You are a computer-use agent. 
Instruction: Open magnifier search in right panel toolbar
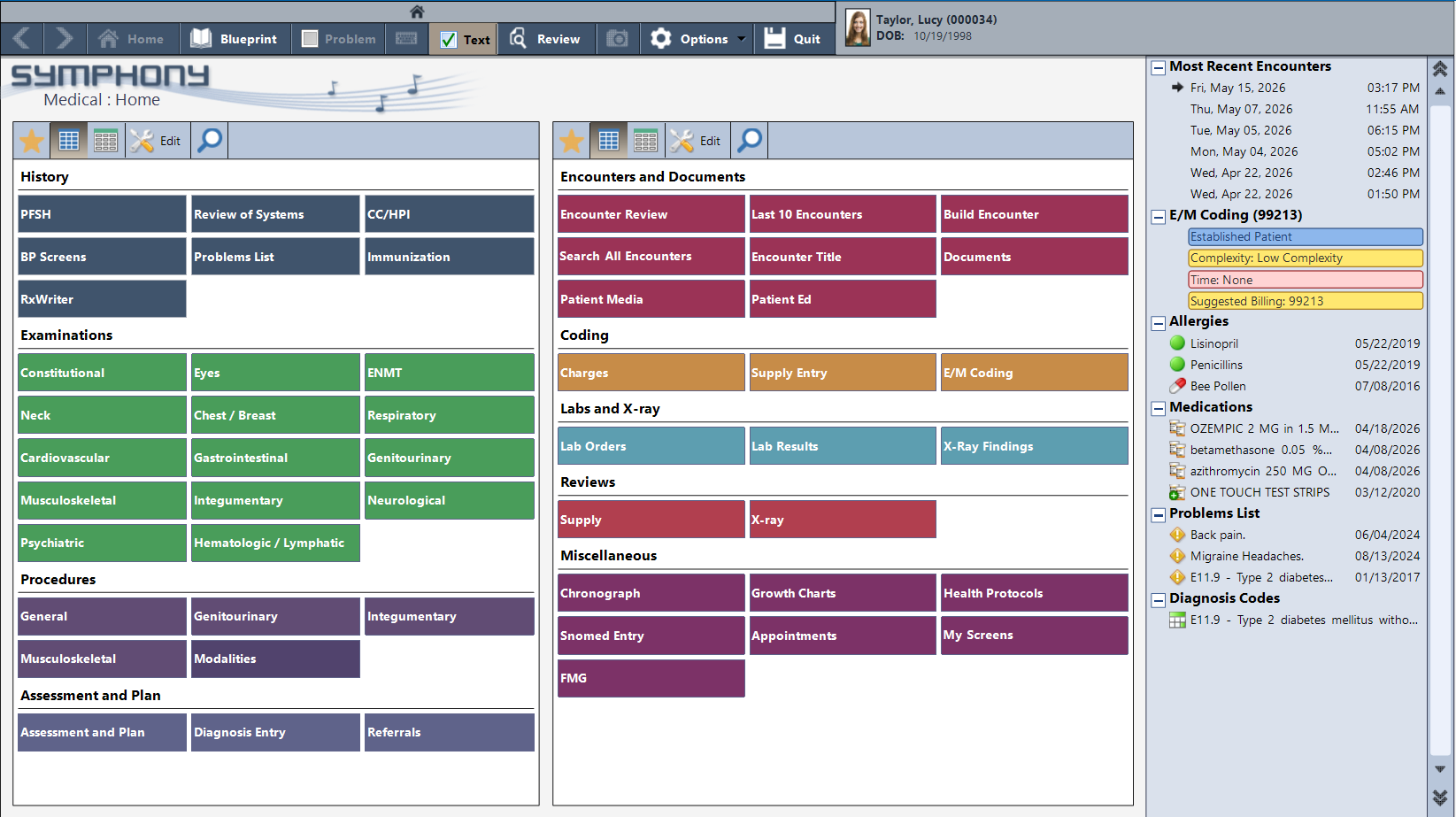750,140
